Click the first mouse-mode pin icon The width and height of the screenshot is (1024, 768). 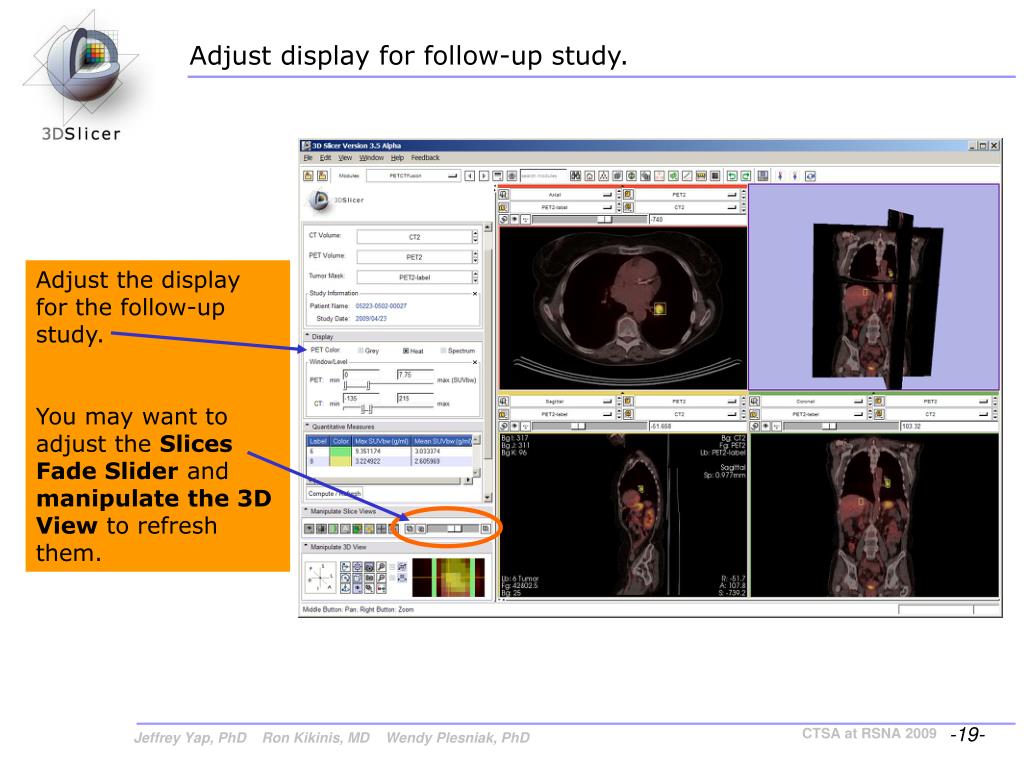tap(780, 176)
